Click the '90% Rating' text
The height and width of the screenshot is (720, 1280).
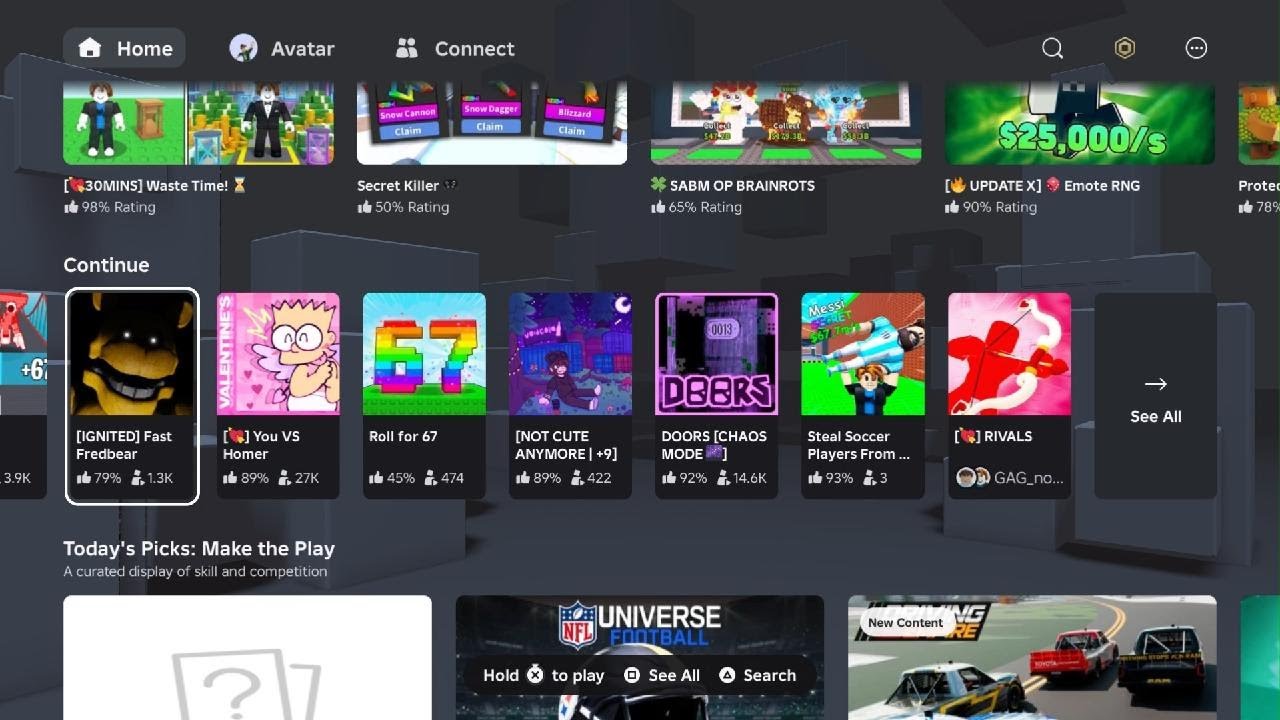coord(1000,207)
